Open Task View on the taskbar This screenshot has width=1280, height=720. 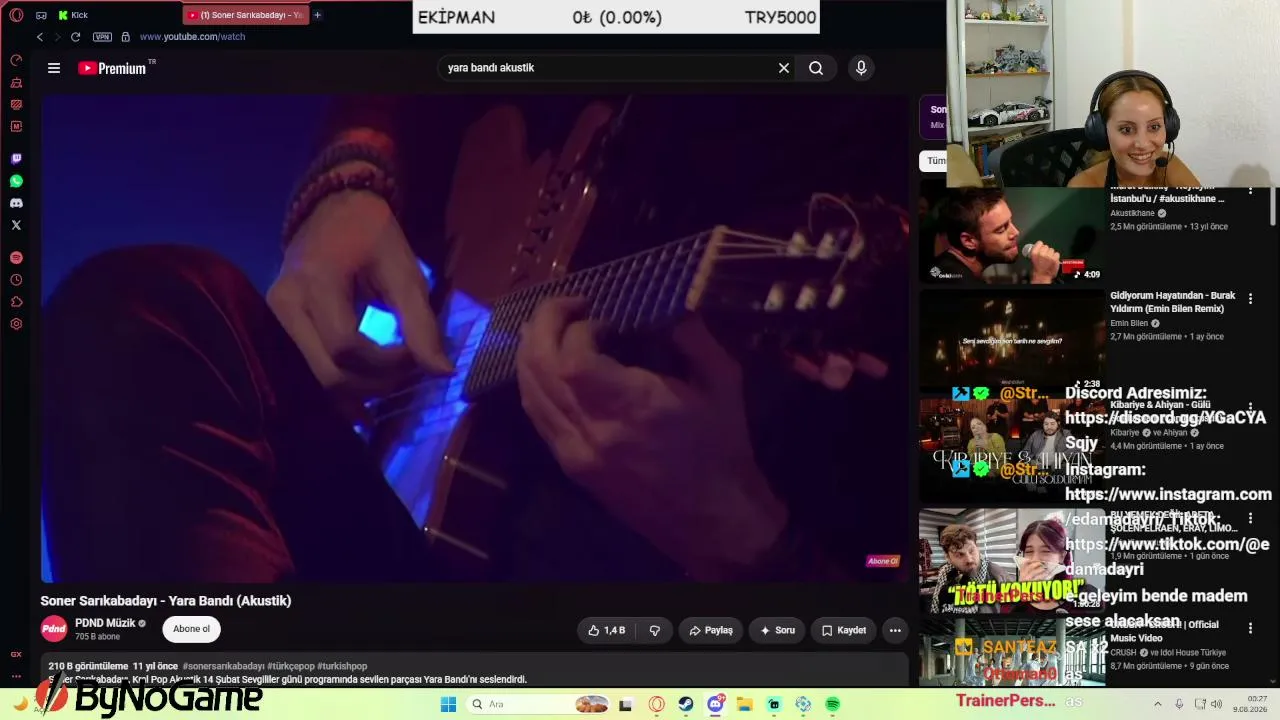point(626,704)
